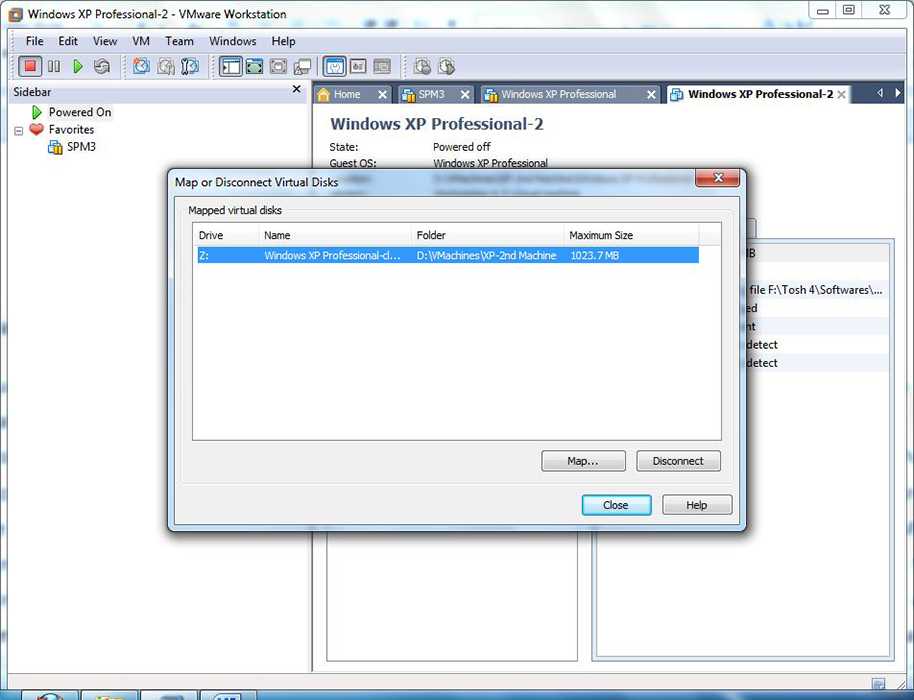Screen dimensions: 914x700
Task: Open the Snapshot Manager toolbar icon
Action: (190, 67)
